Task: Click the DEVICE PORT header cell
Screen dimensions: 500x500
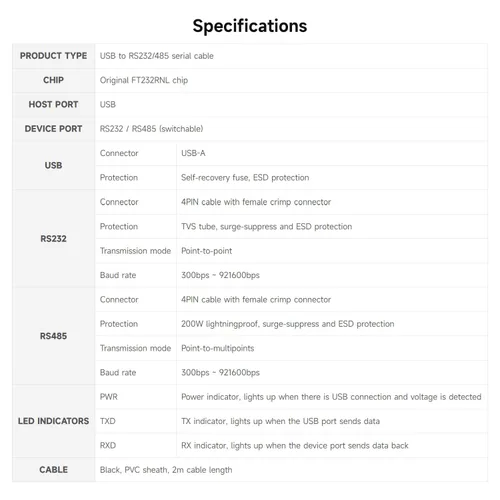Action: (53, 129)
